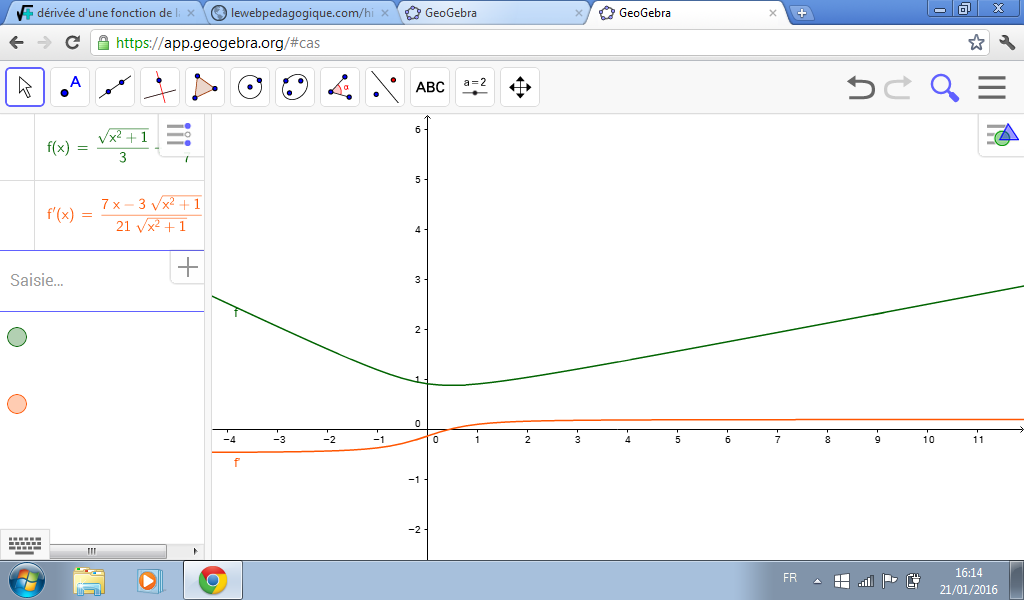Click the plus button beside the input
Viewport: 1024px width, 600px height.
(187, 267)
